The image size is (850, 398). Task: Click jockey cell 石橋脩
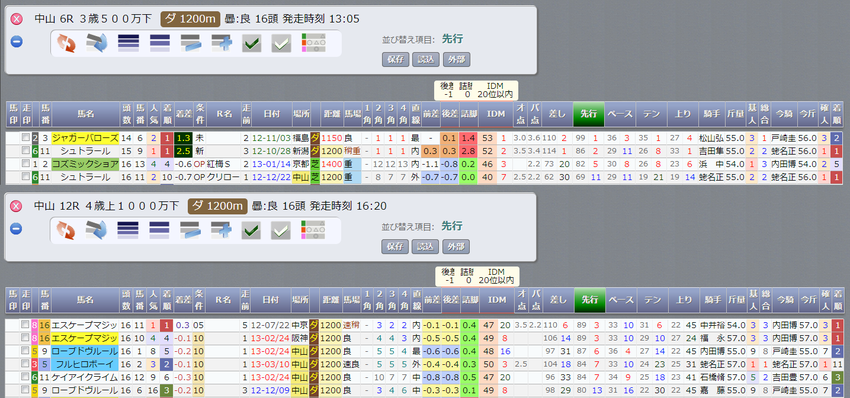coord(712,377)
